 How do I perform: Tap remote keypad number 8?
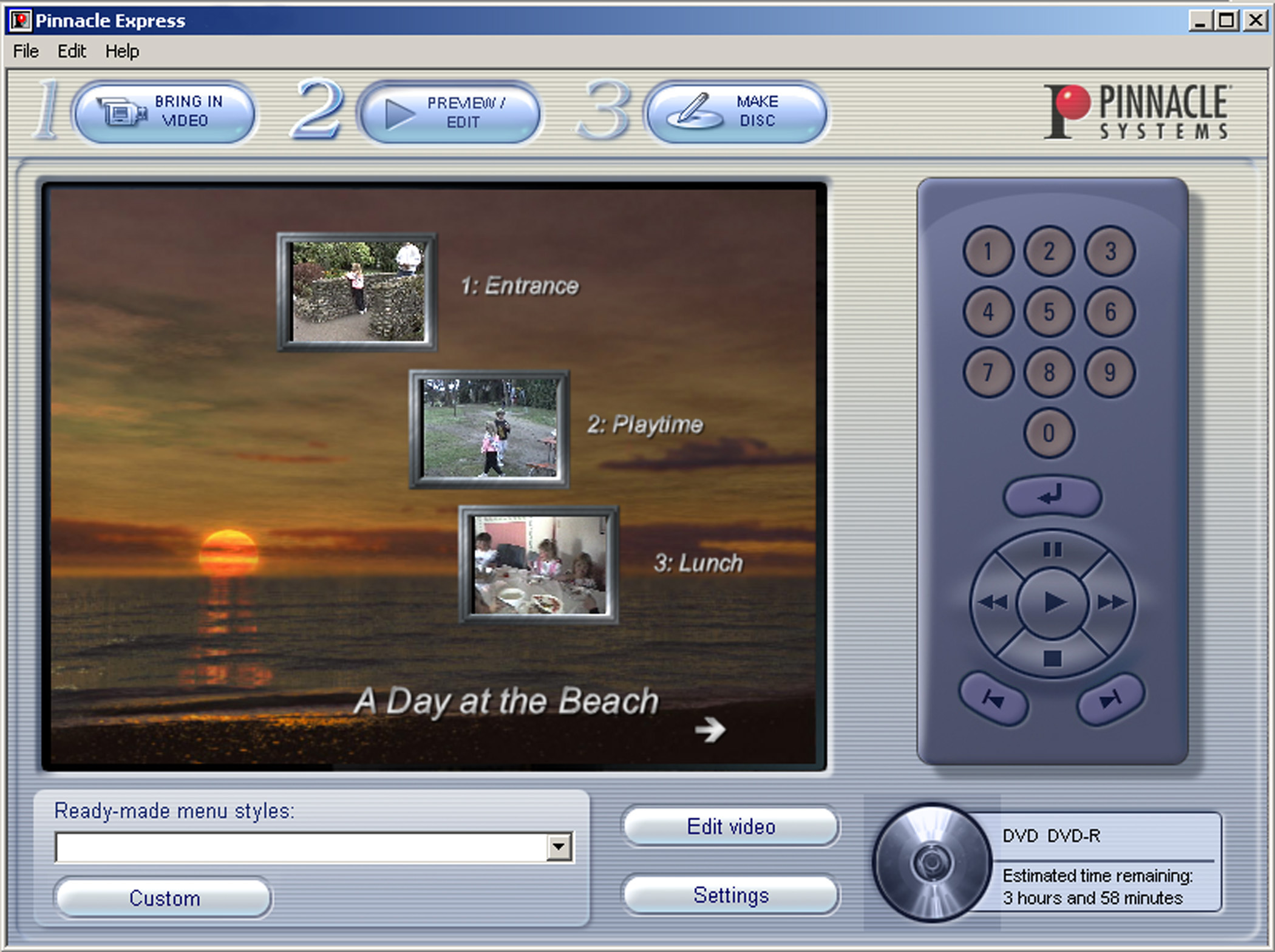1049,372
